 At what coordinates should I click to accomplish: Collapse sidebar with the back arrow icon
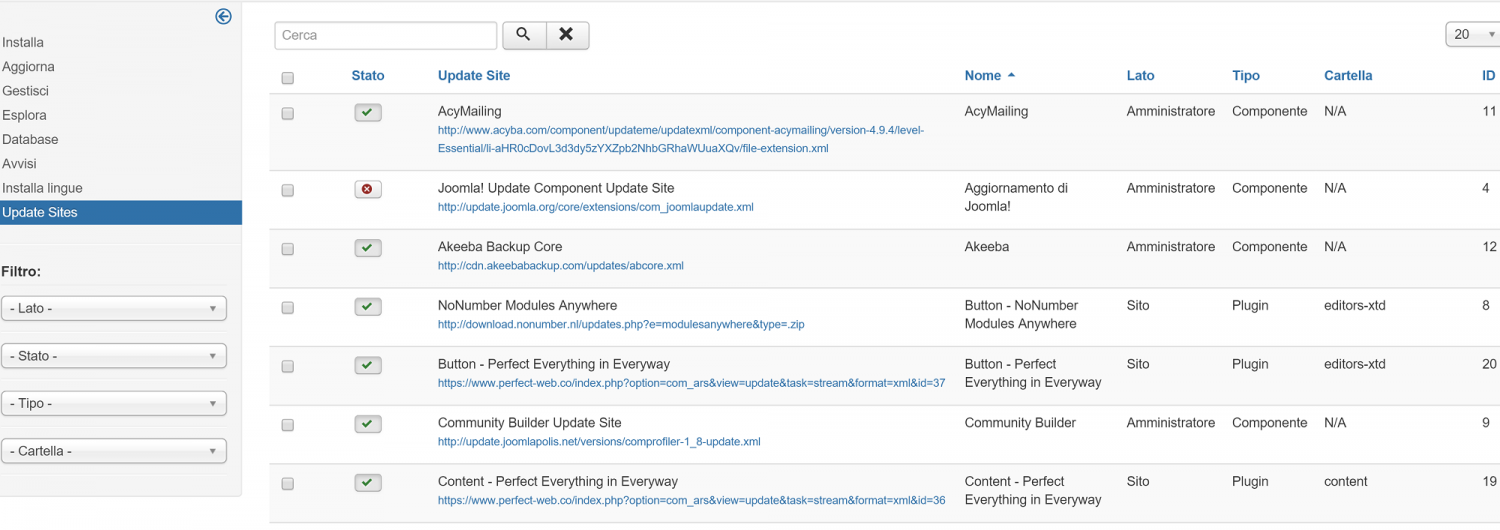coord(224,16)
